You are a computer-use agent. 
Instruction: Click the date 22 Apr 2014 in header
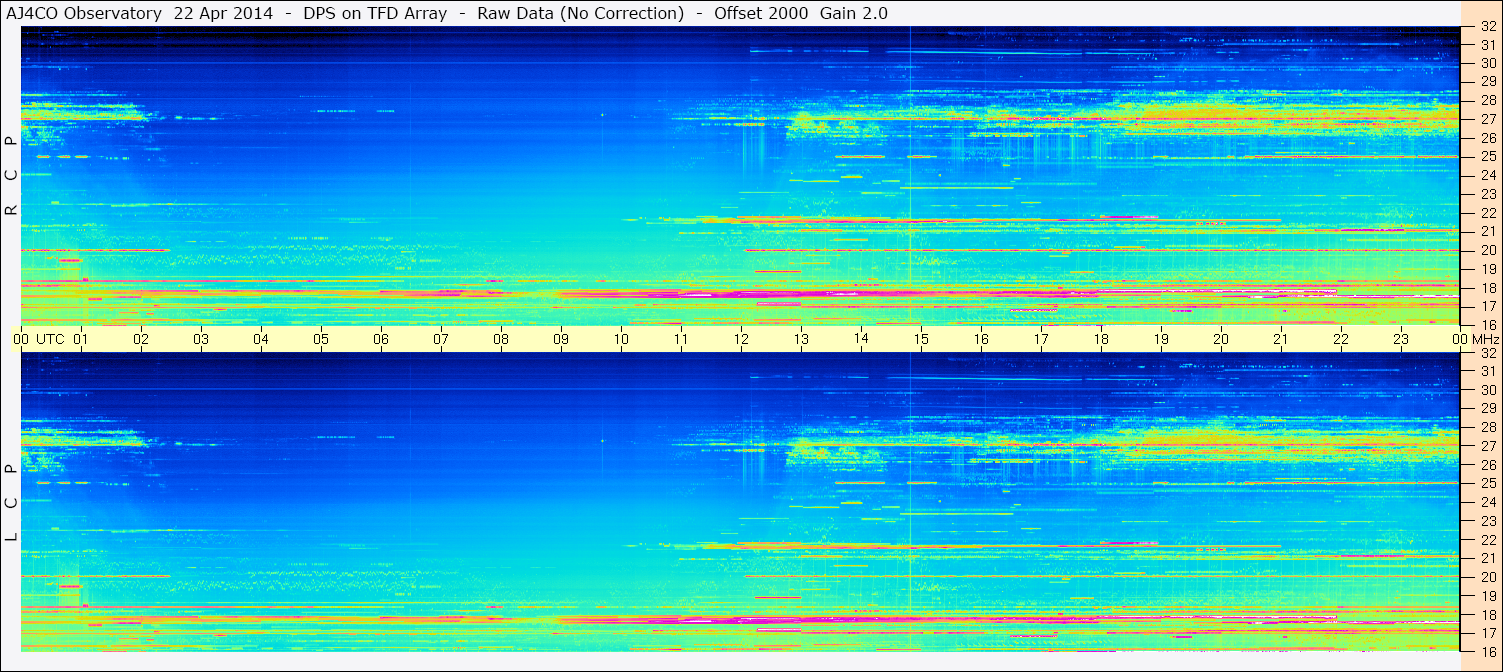pos(224,13)
